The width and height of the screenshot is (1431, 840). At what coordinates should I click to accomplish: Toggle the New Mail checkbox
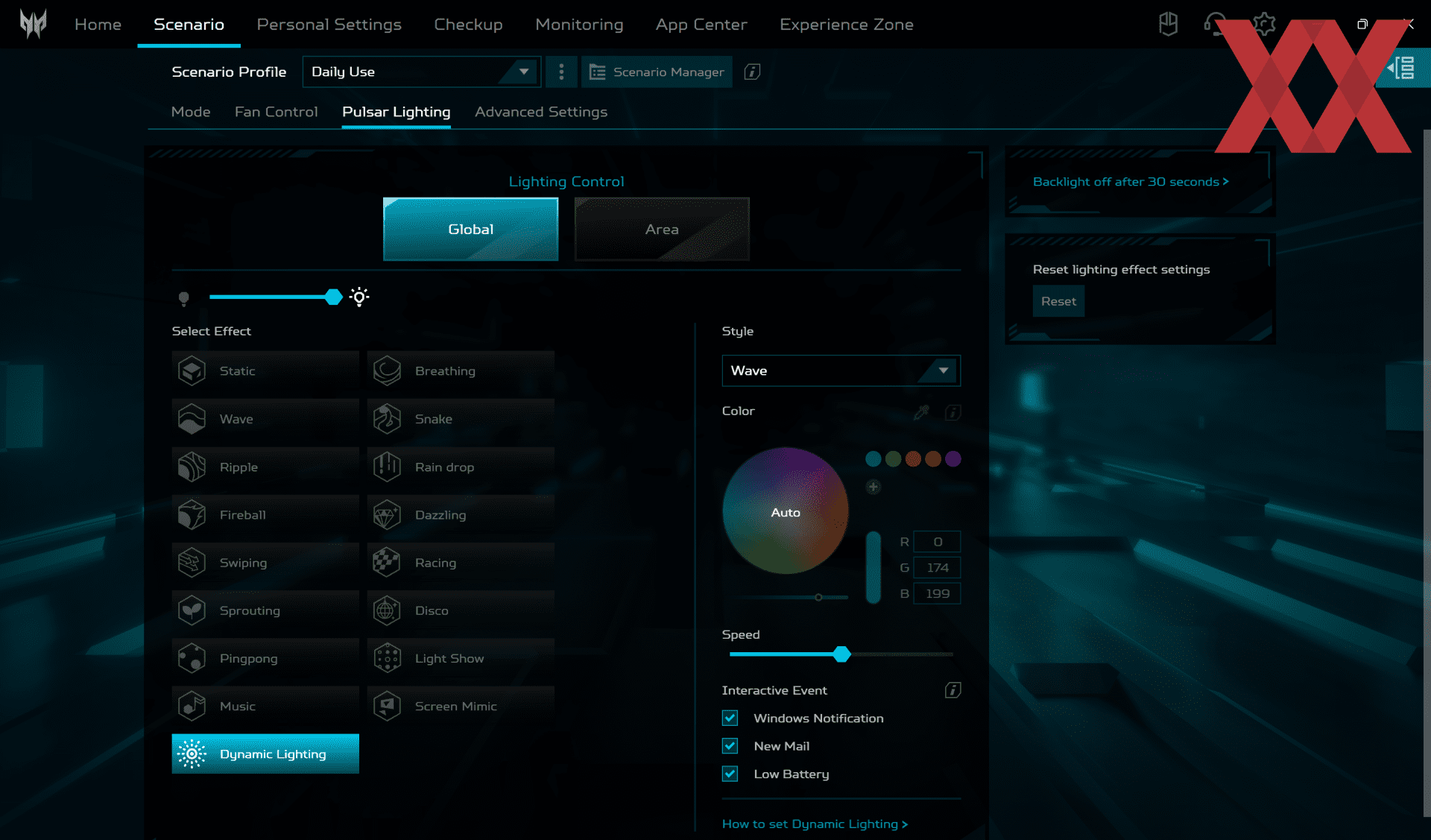pyautogui.click(x=730, y=746)
